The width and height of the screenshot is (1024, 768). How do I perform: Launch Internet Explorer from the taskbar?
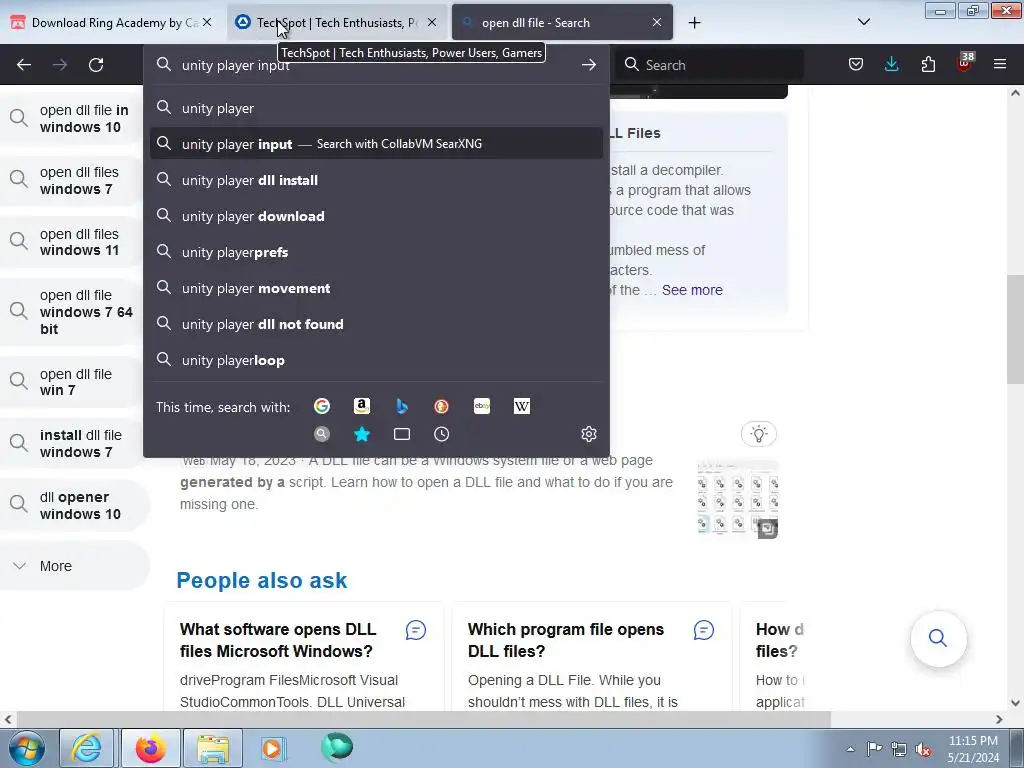[x=86, y=748]
